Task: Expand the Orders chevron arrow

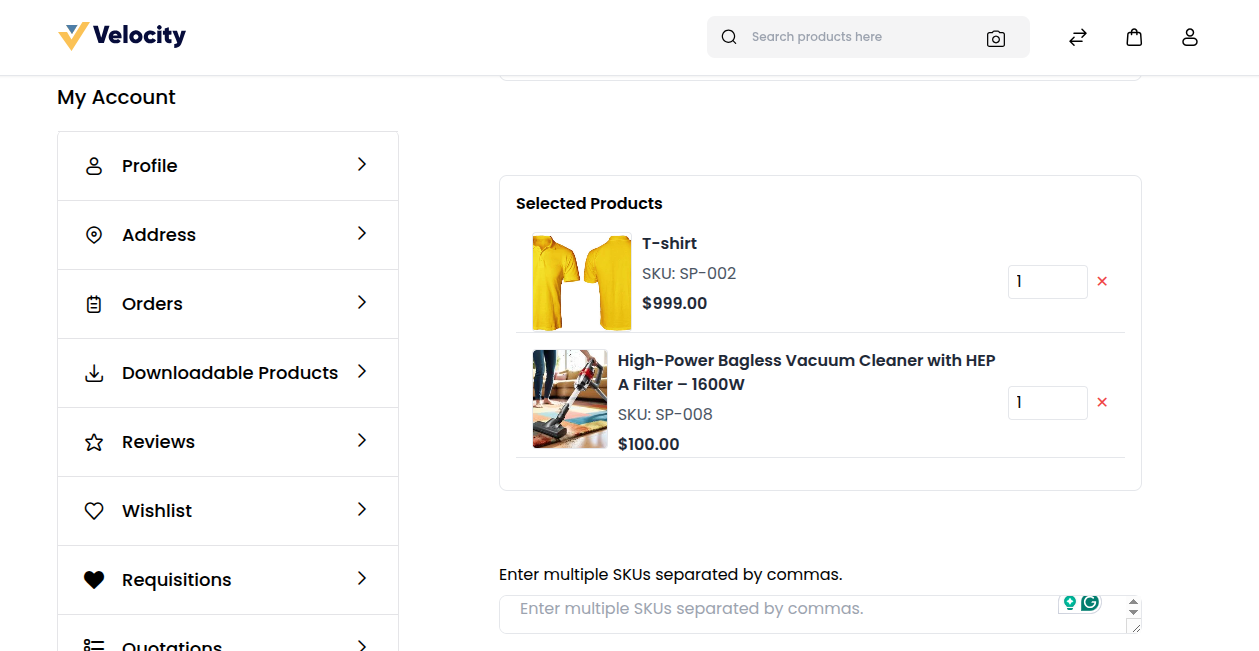Action: (x=362, y=302)
